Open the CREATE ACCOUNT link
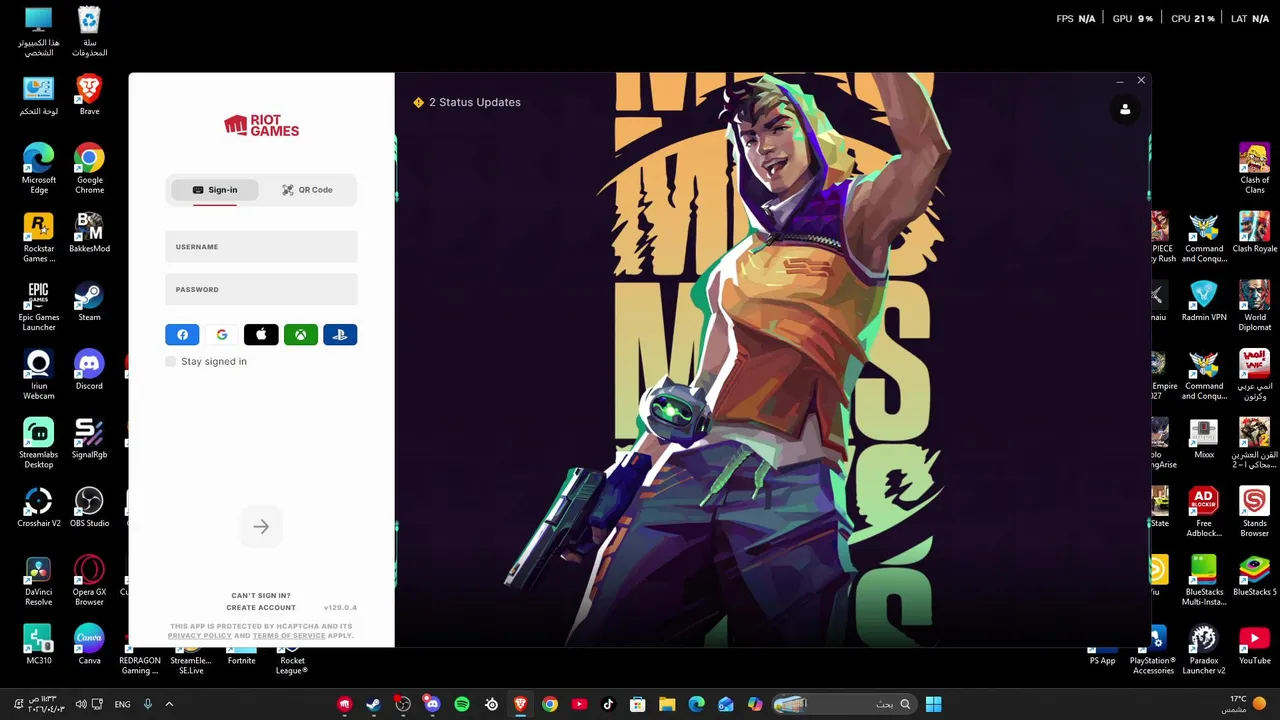This screenshot has width=1280, height=720. (x=261, y=607)
